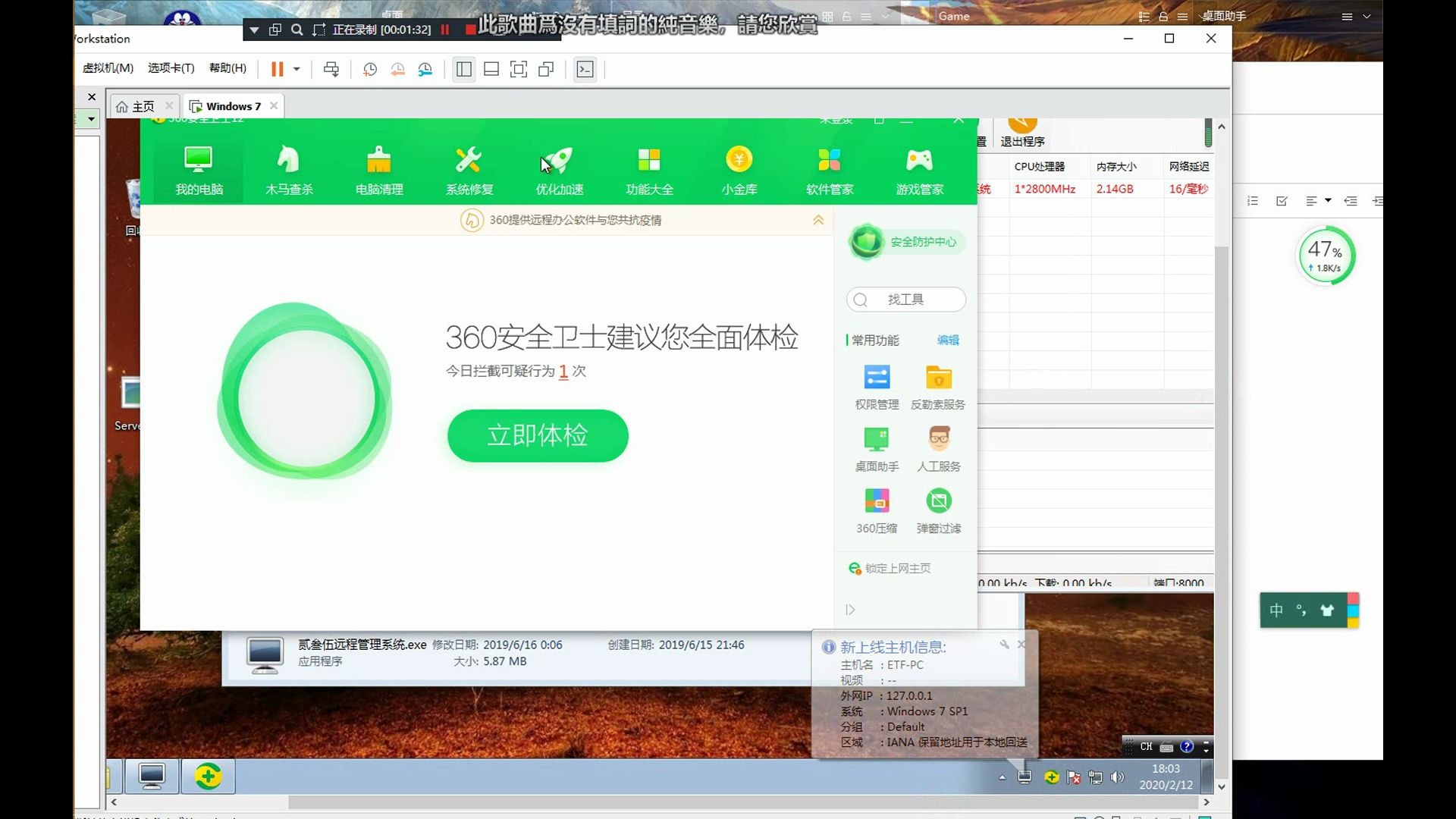
Task: Close the Windows 7 VM tab
Action: (x=274, y=105)
